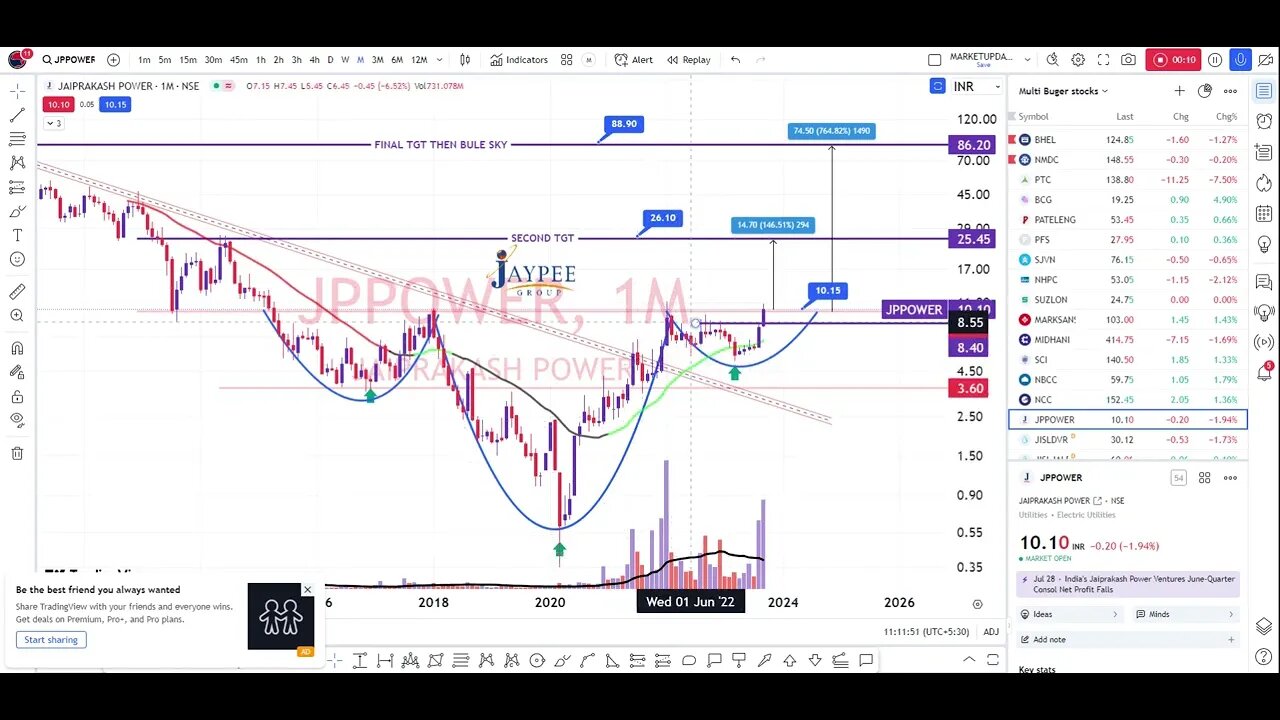
Task: Select the crosshair cursor tool in left toolbar
Action: (x=17, y=90)
